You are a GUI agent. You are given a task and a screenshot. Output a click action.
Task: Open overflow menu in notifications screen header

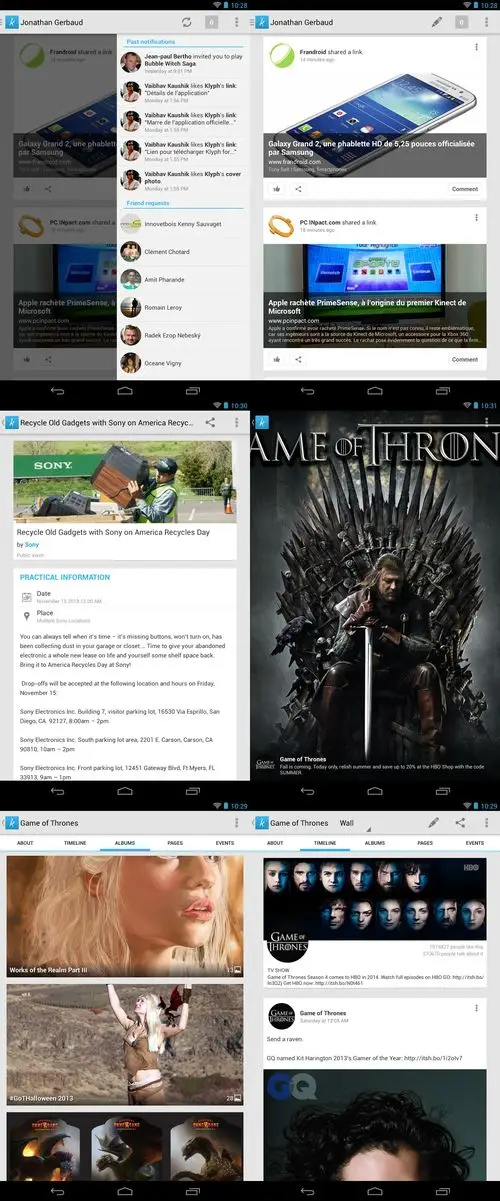(x=236, y=21)
